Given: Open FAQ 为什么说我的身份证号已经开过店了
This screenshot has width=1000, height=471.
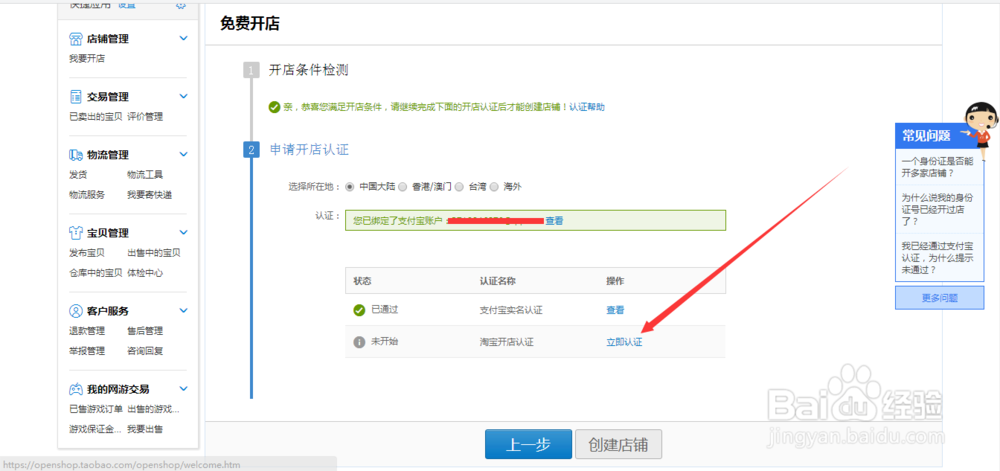Looking at the screenshot, I should 937,209.
